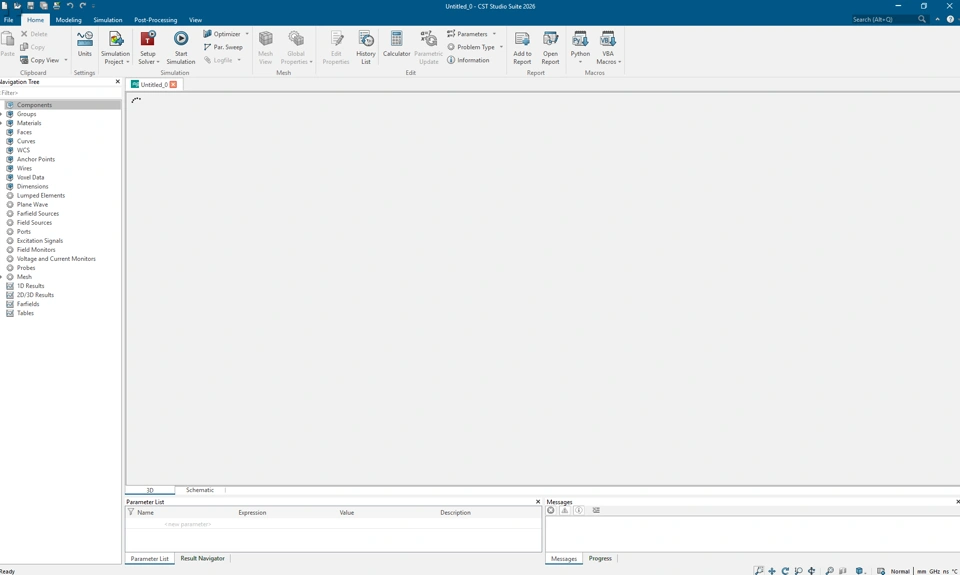Toggle error messages filter in Messages panel
Screen dimensions: 960x575
pyautogui.click(x=551, y=510)
